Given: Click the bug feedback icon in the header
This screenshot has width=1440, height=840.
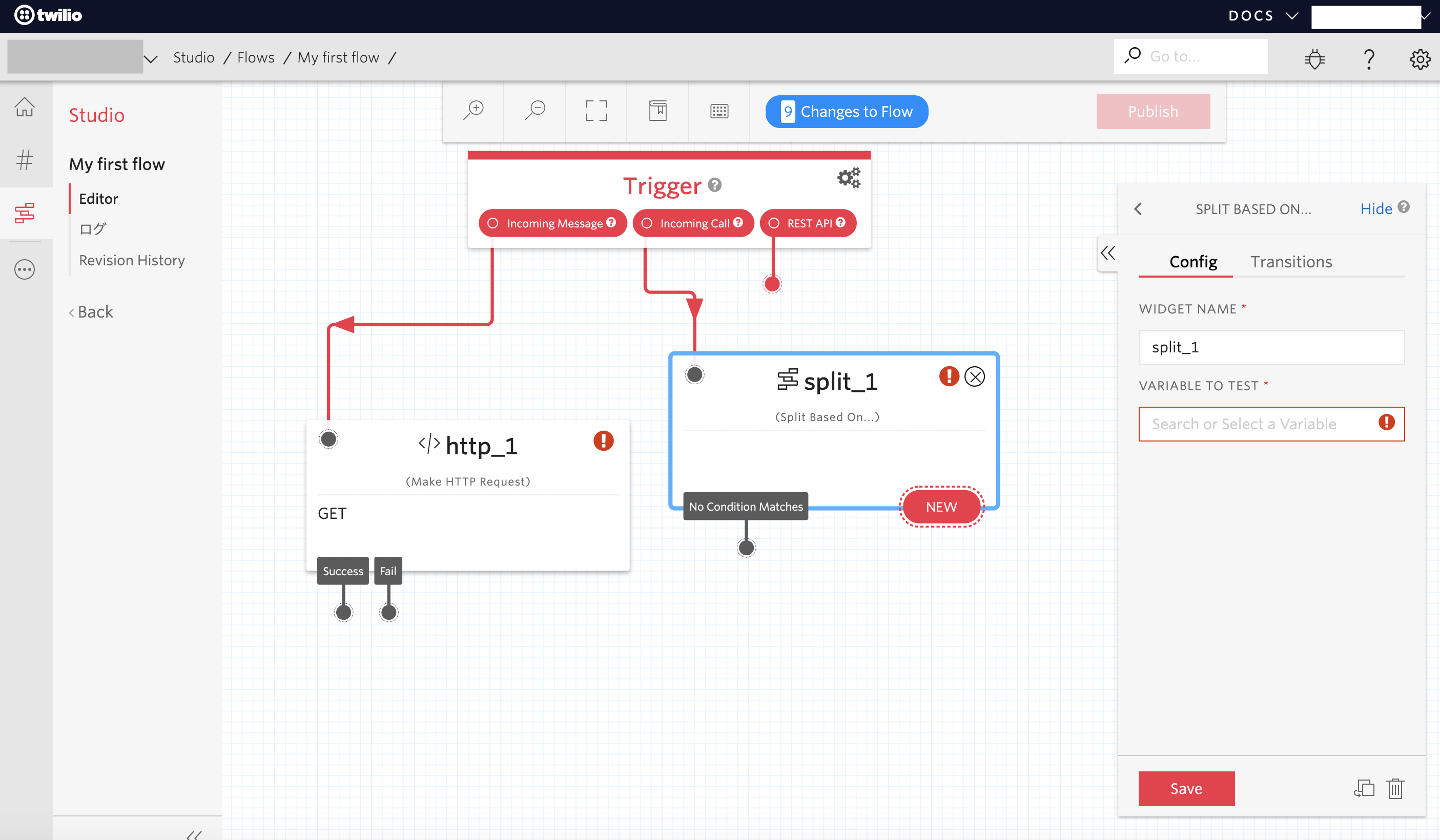Looking at the screenshot, I should tap(1314, 59).
